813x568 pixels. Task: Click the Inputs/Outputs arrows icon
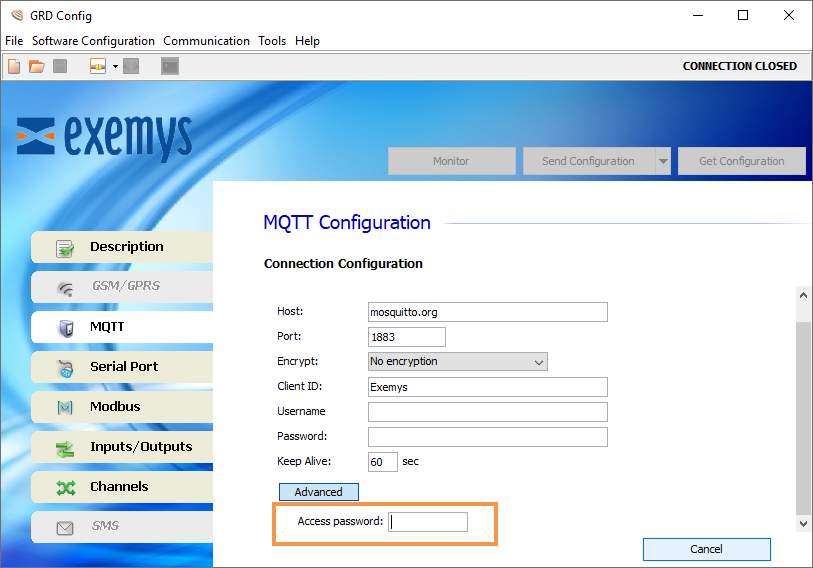tap(65, 449)
